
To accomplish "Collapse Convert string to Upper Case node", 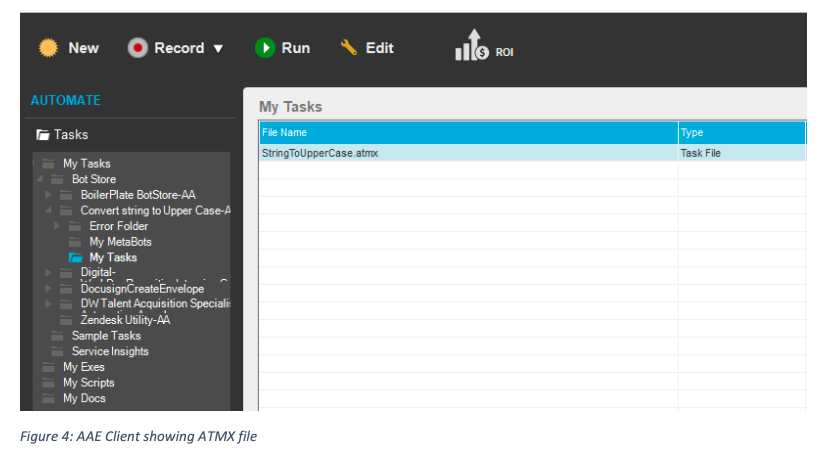I will (49, 210).
